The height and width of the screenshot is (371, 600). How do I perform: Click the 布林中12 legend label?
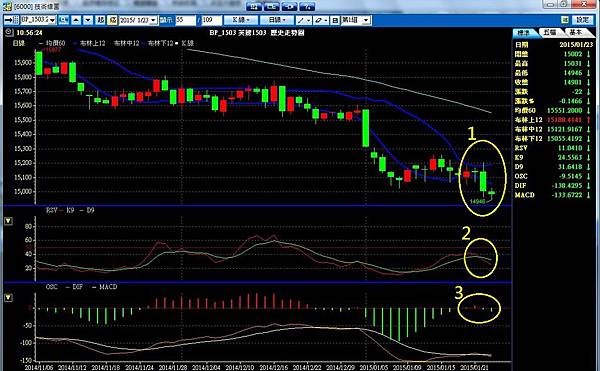click(126, 43)
